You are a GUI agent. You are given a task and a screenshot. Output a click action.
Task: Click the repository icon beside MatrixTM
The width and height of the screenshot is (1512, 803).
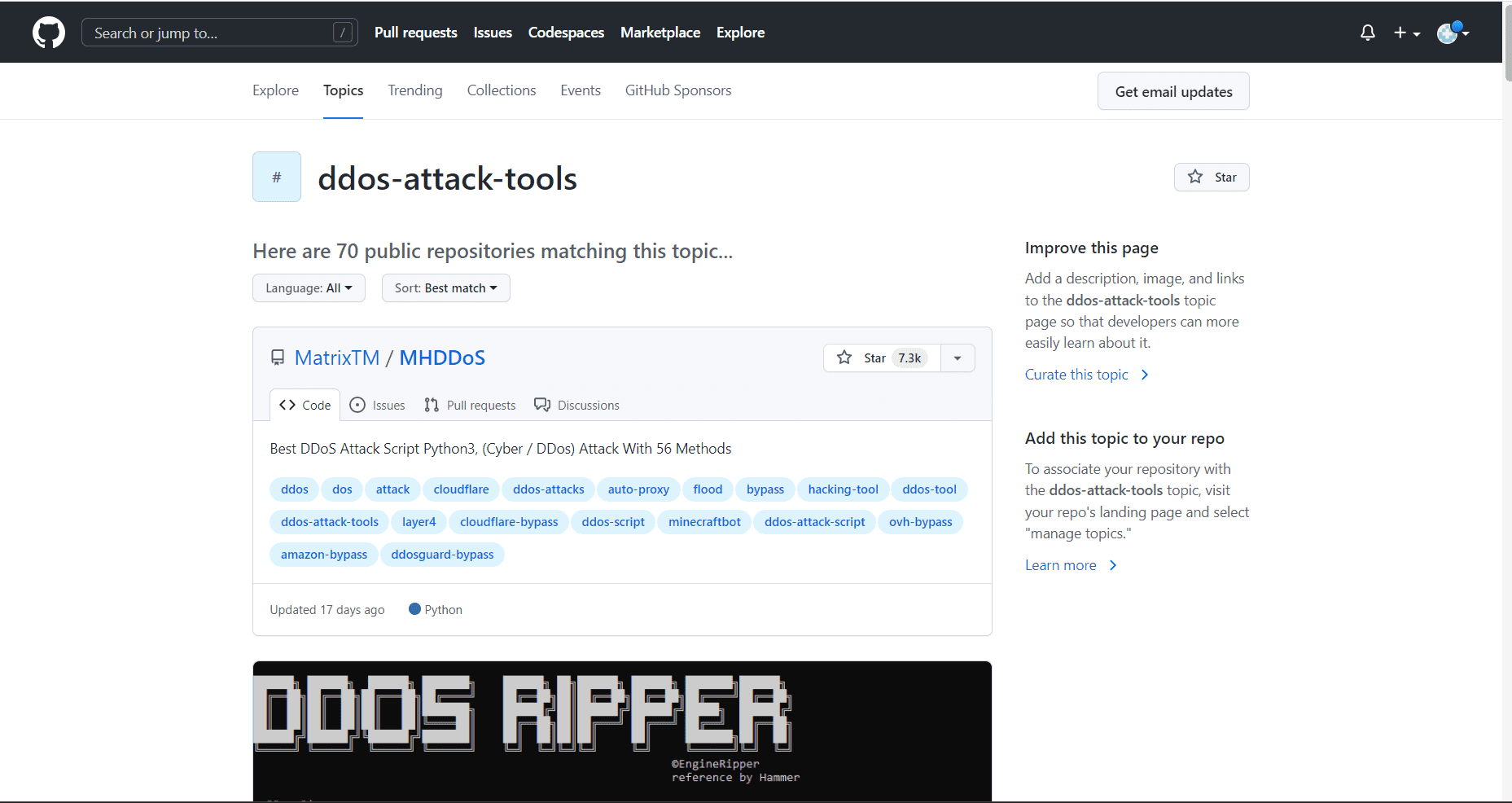tap(278, 358)
